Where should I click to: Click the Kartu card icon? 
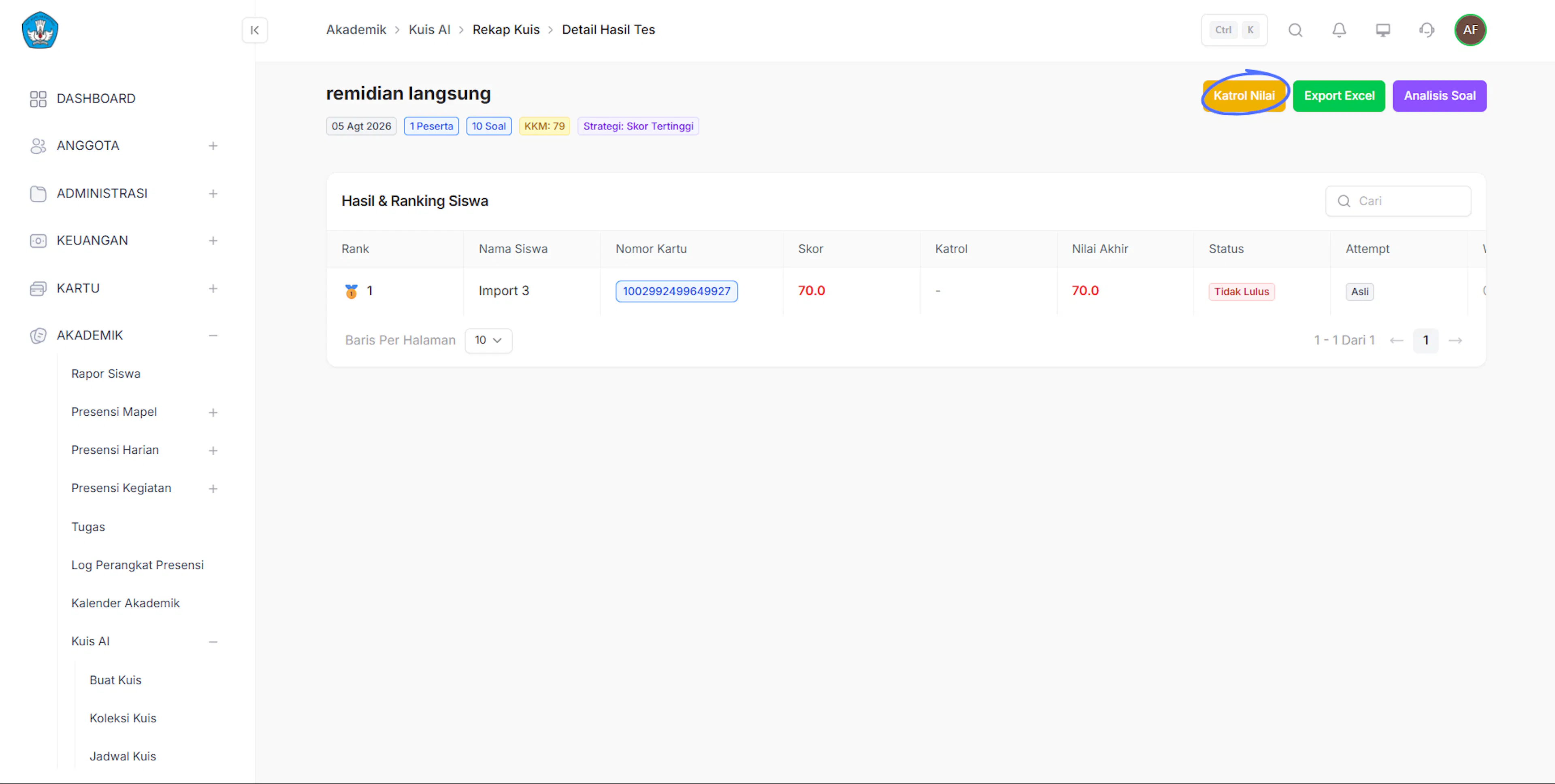tap(38, 289)
